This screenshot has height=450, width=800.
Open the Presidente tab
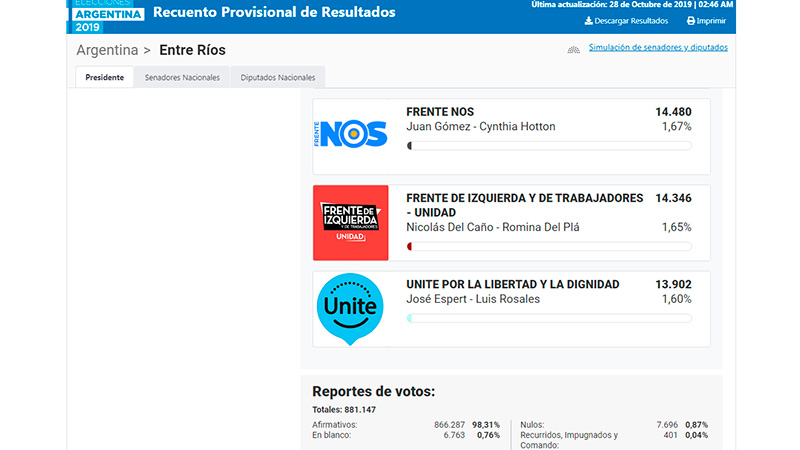coord(105,78)
